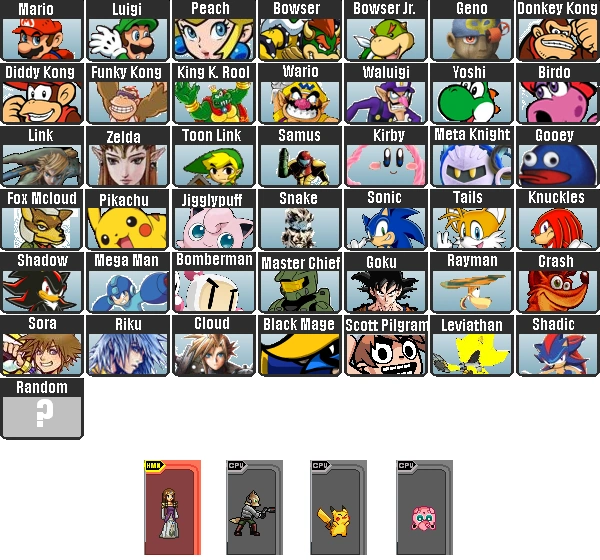Pick Rayman character tile
600x560 pixels.
tap(471, 282)
